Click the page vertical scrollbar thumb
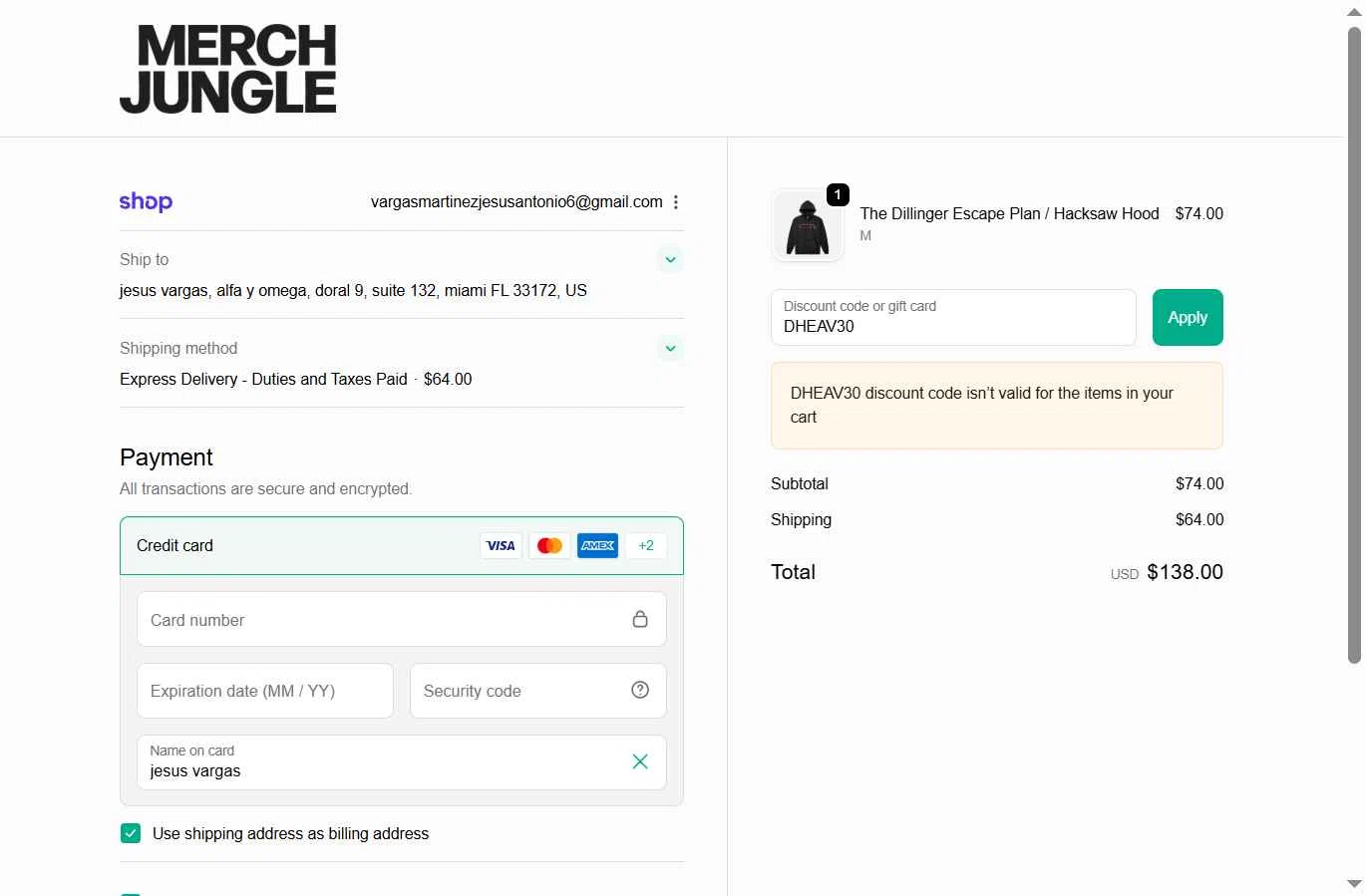The width and height of the screenshot is (1366, 896). click(1354, 344)
